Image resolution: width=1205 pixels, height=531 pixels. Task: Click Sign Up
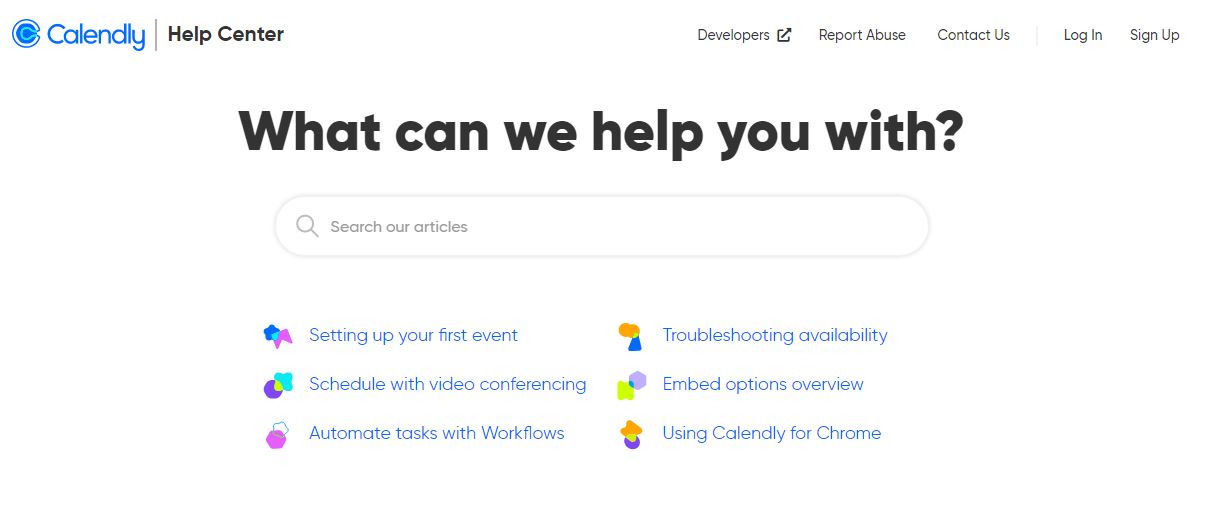pos(1155,35)
